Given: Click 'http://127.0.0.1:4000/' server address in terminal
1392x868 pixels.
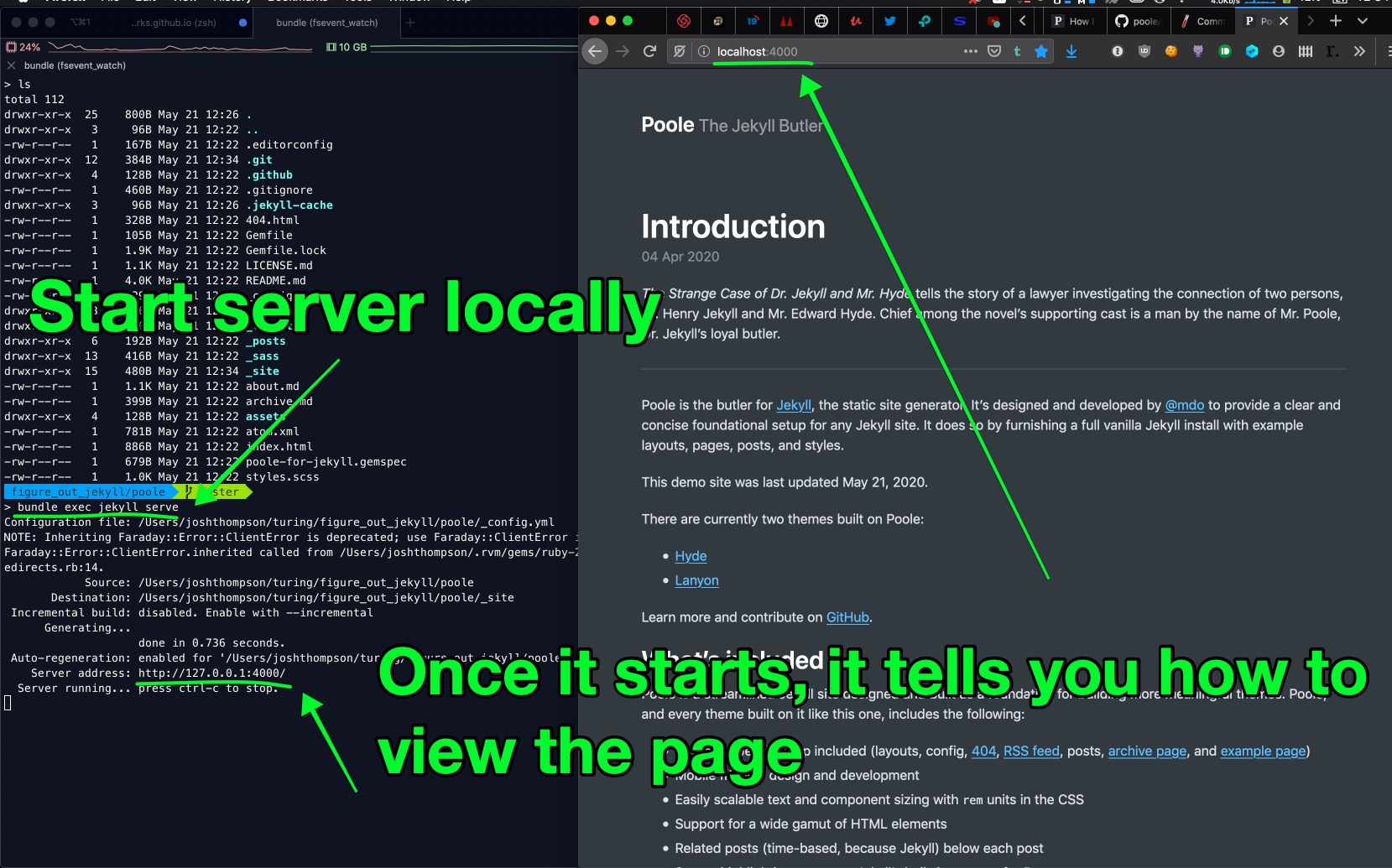Looking at the screenshot, I should 212,673.
